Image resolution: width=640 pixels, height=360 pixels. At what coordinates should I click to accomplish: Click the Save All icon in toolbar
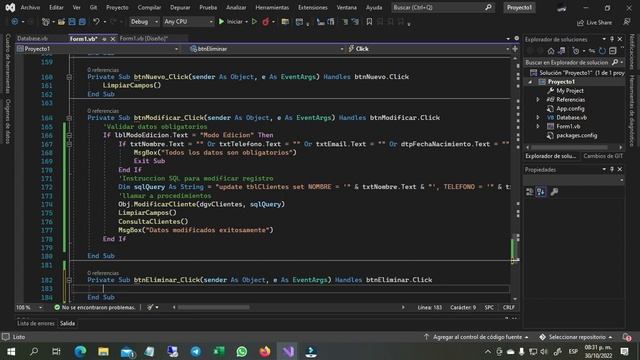[82, 22]
